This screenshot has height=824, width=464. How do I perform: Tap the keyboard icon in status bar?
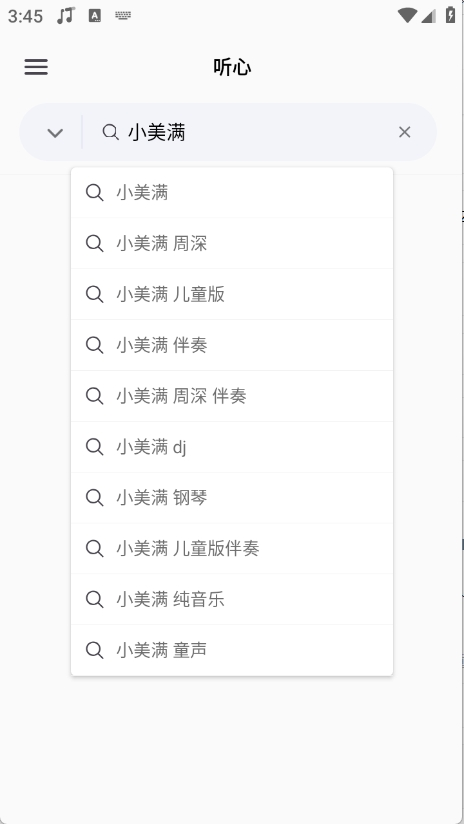(123, 16)
